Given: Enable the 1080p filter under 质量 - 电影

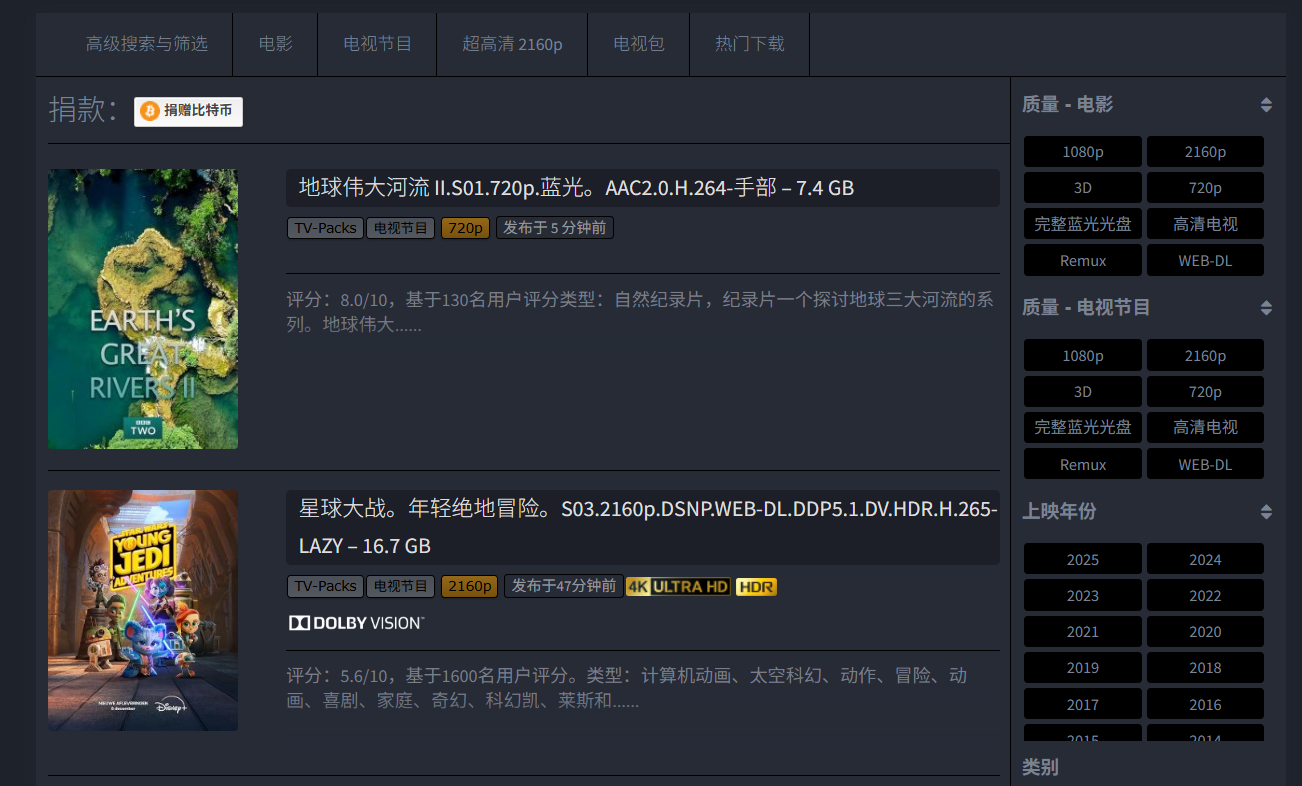Looking at the screenshot, I should click(x=1082, y=151).
